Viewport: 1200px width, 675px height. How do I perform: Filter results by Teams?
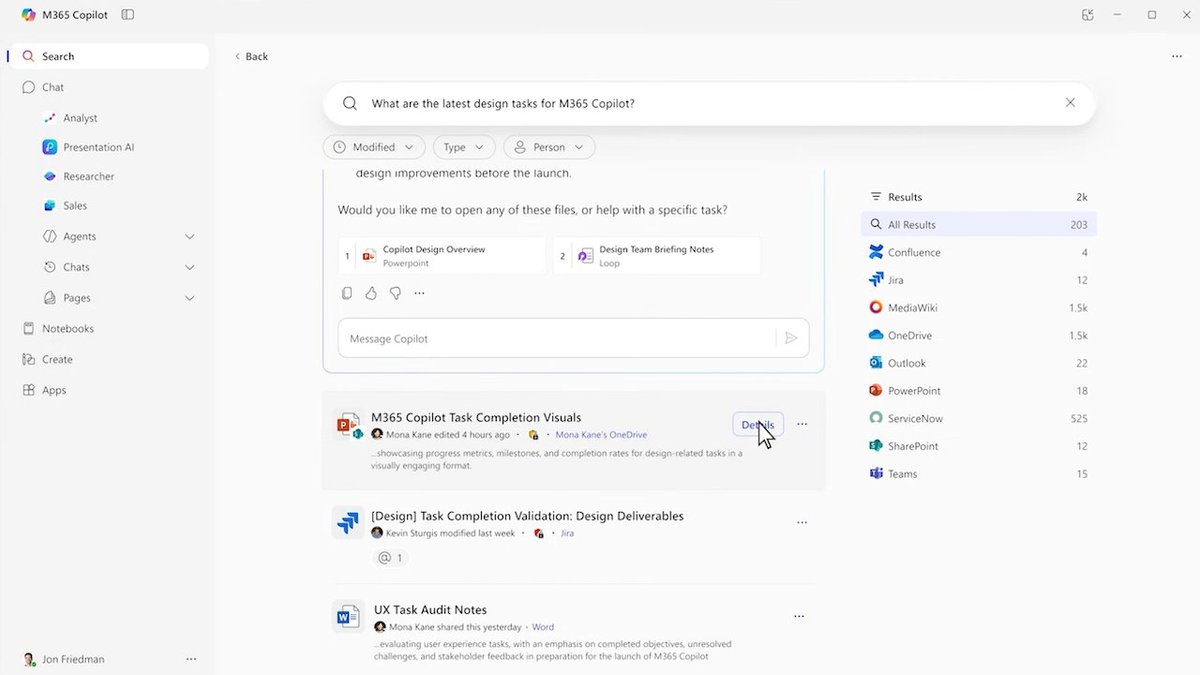point(979,474)
